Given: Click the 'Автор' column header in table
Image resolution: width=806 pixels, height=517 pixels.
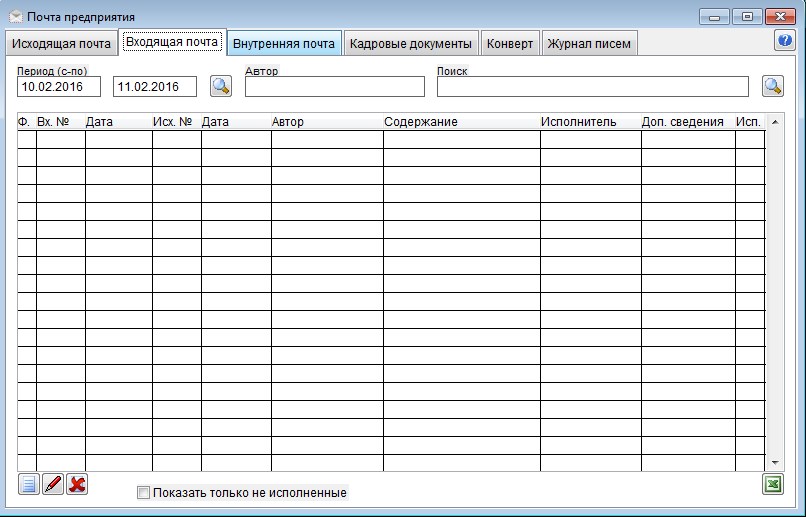Looking at the screenshot, I should pos(327,122).
